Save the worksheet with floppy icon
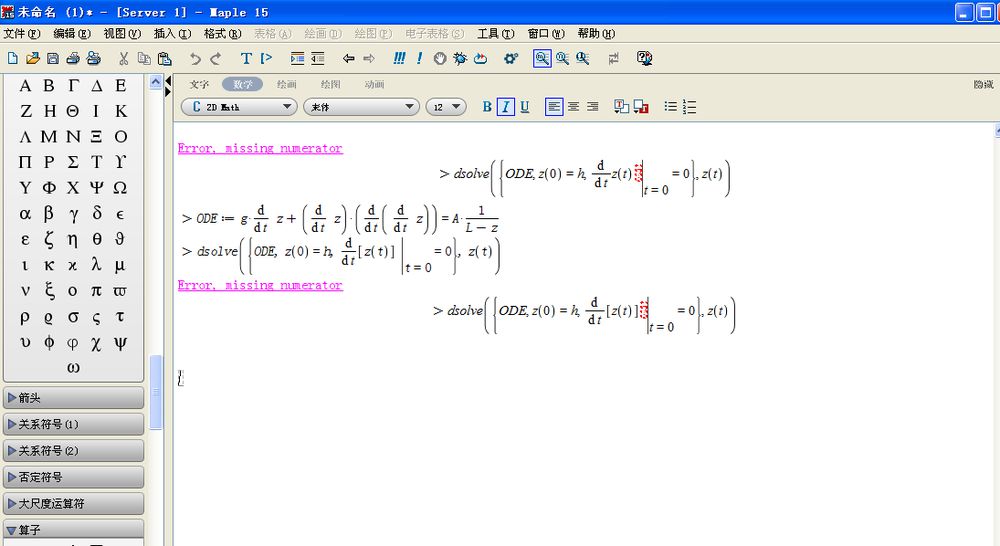The height and width of the screenshot is (546, 1000). click(x=53, y=59)
